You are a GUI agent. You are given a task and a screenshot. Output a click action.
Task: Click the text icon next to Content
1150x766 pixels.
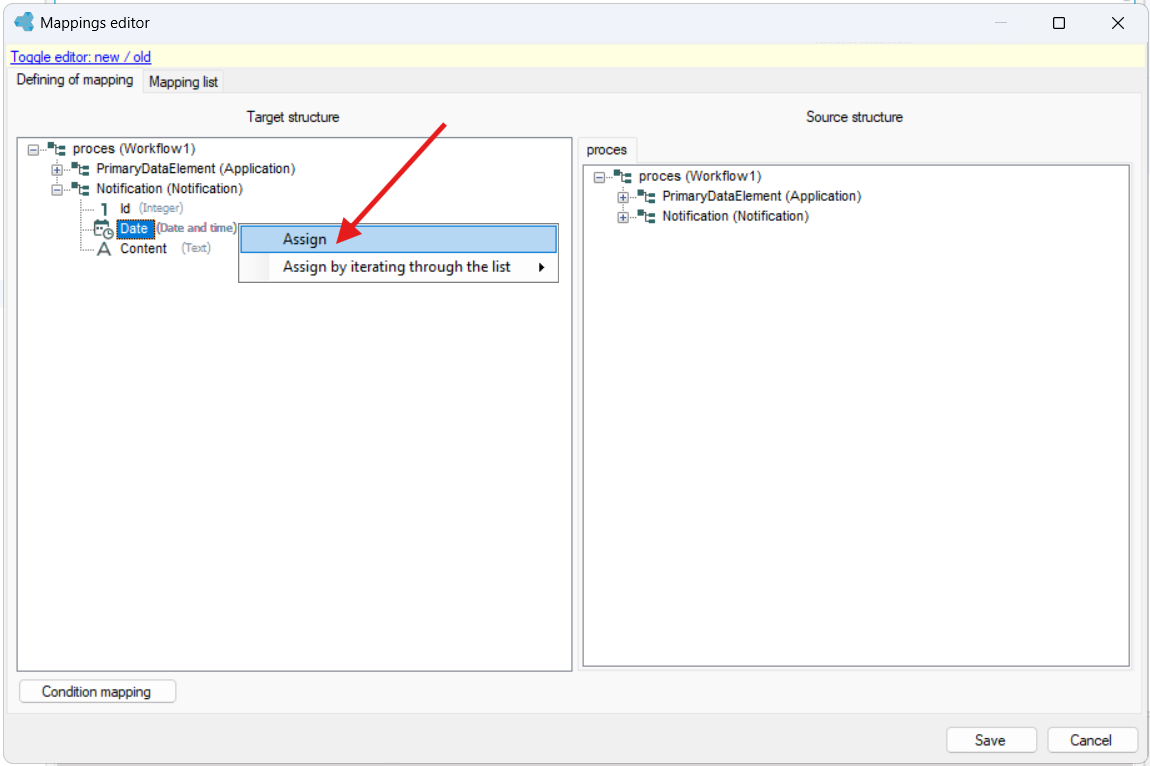pos(104,249)
